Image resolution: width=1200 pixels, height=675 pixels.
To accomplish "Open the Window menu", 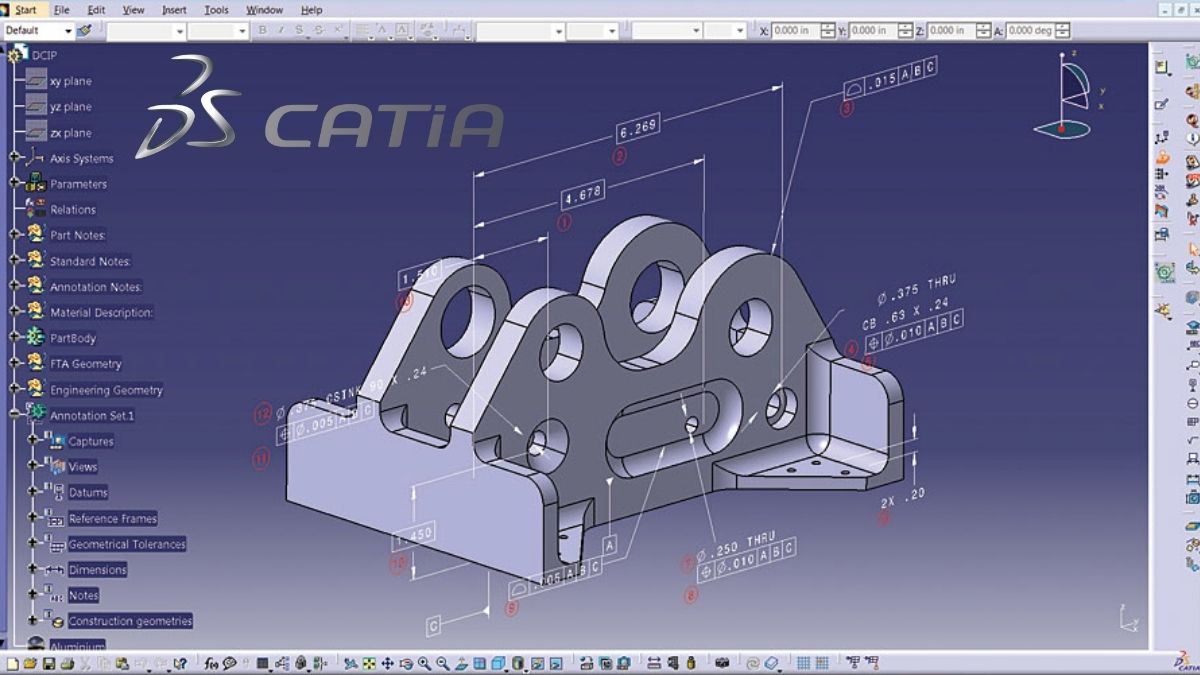I will click(x=264, y=10).
